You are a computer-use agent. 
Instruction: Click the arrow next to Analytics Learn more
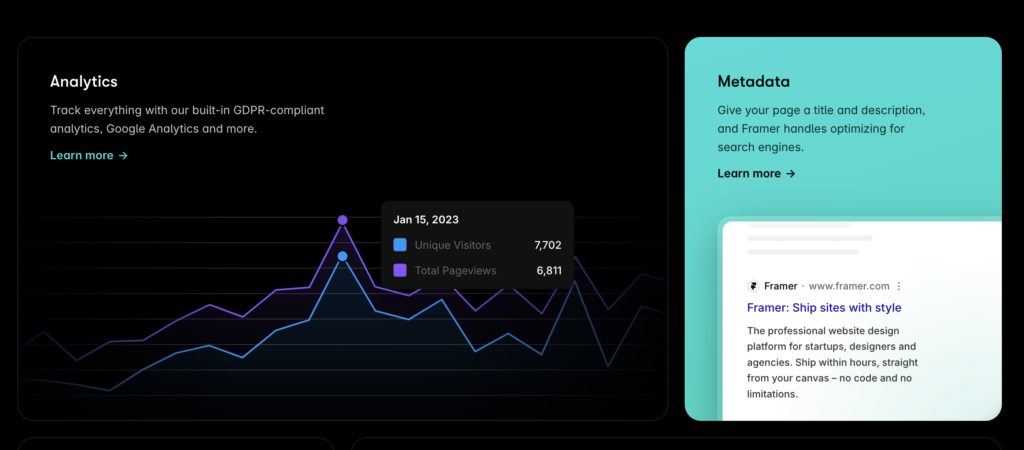pyautogui.click(x=123, y=155)
